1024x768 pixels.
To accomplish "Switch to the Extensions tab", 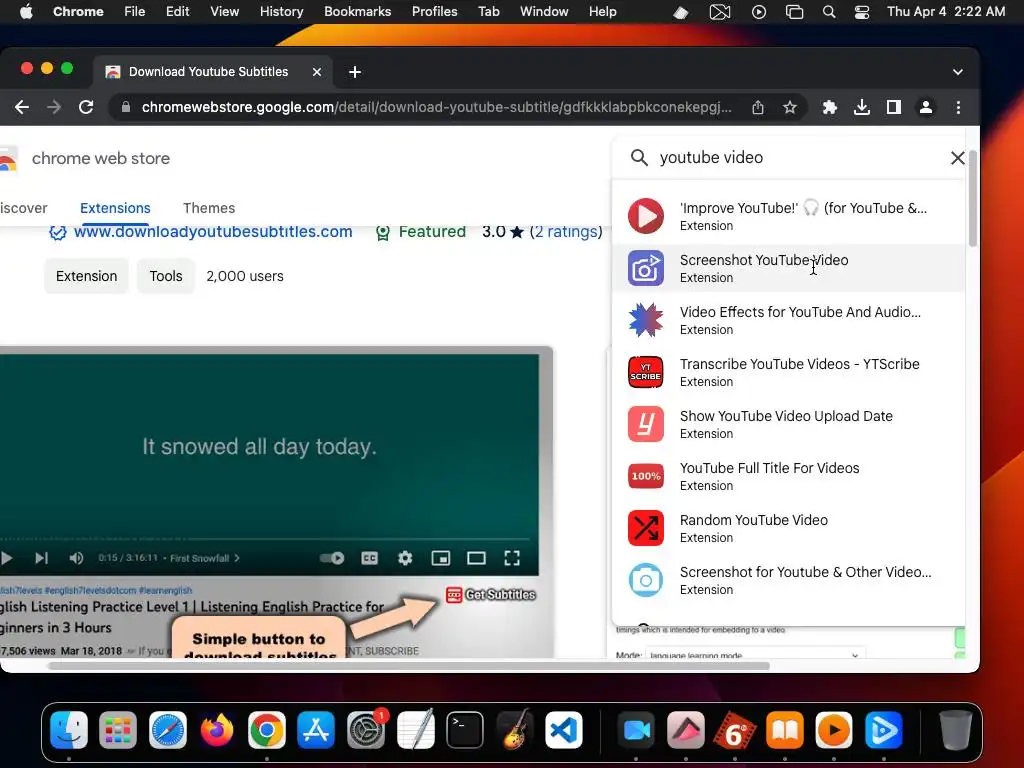I will coord(115,208).
